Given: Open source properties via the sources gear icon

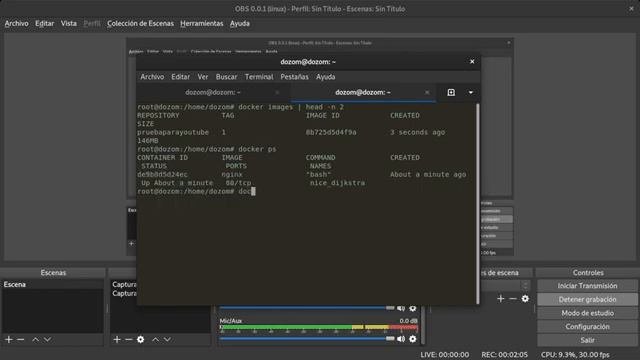Looking at the screenshot, I should 141,340.
